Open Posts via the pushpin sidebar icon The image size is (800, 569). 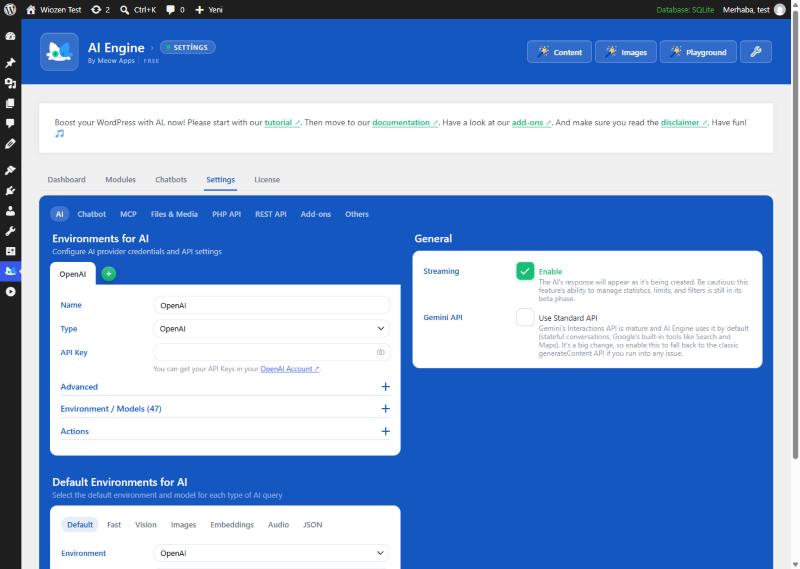click(10, 63)
